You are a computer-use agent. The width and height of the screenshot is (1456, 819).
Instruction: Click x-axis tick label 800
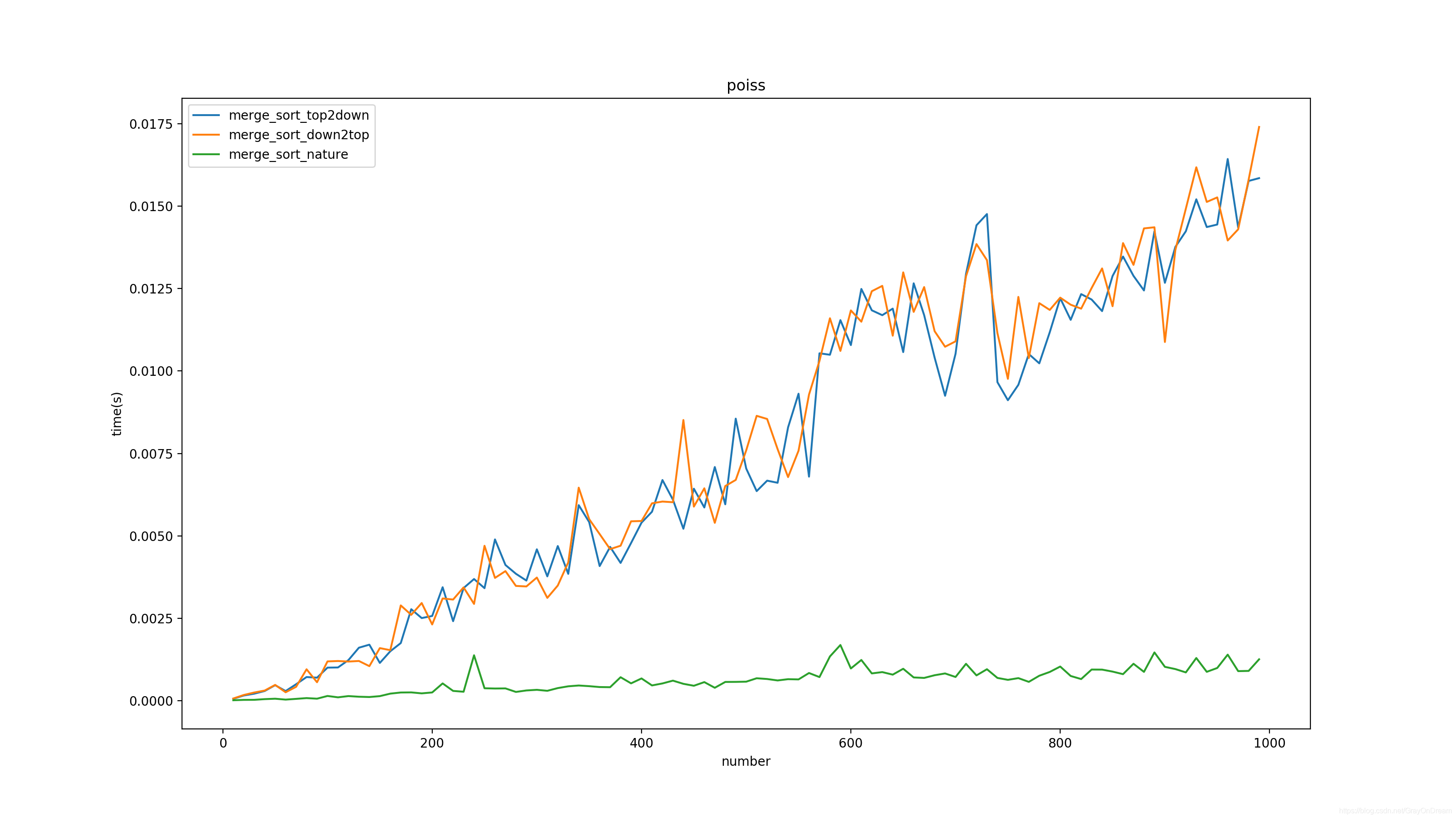[x=1060, y=743]
